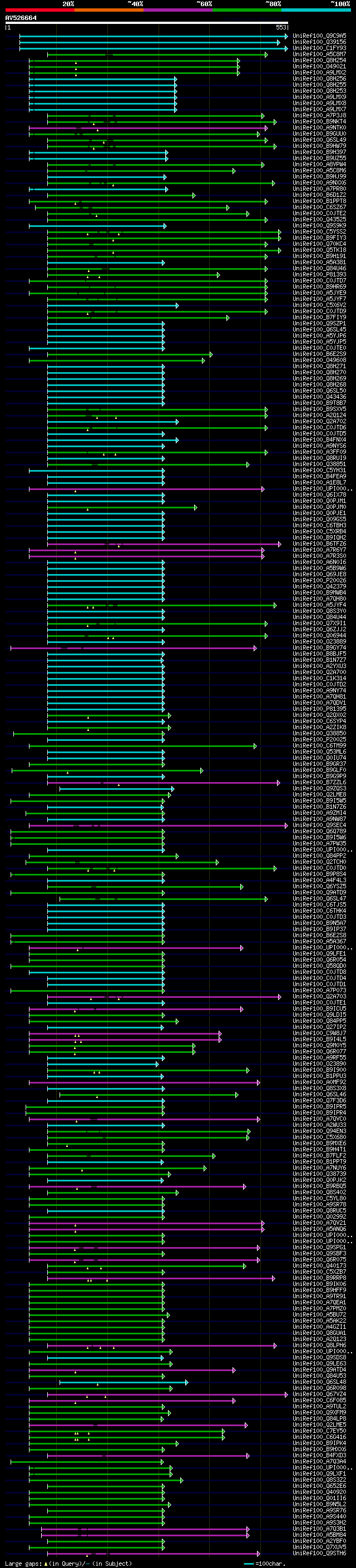
Task: Select hit label UniRef100_A9LMX2
Action: click(319, 72)
